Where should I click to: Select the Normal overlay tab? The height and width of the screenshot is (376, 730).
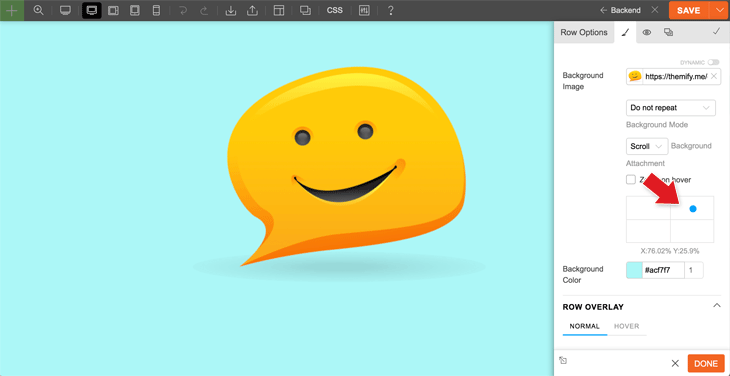pos(585,326)
